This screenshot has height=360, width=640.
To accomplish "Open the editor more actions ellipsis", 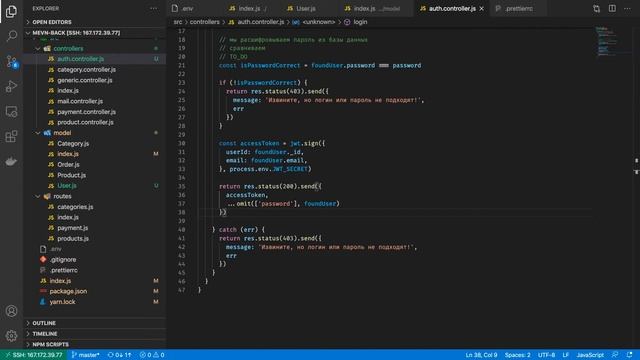I will click(x=627, y=8).
